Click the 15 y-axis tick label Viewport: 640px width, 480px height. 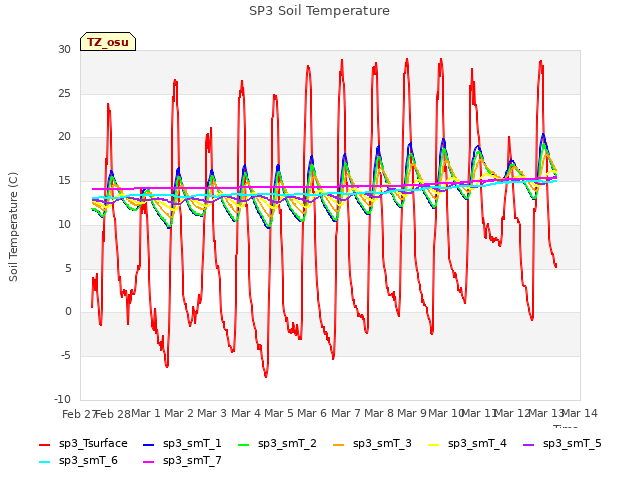pos(64,180)
